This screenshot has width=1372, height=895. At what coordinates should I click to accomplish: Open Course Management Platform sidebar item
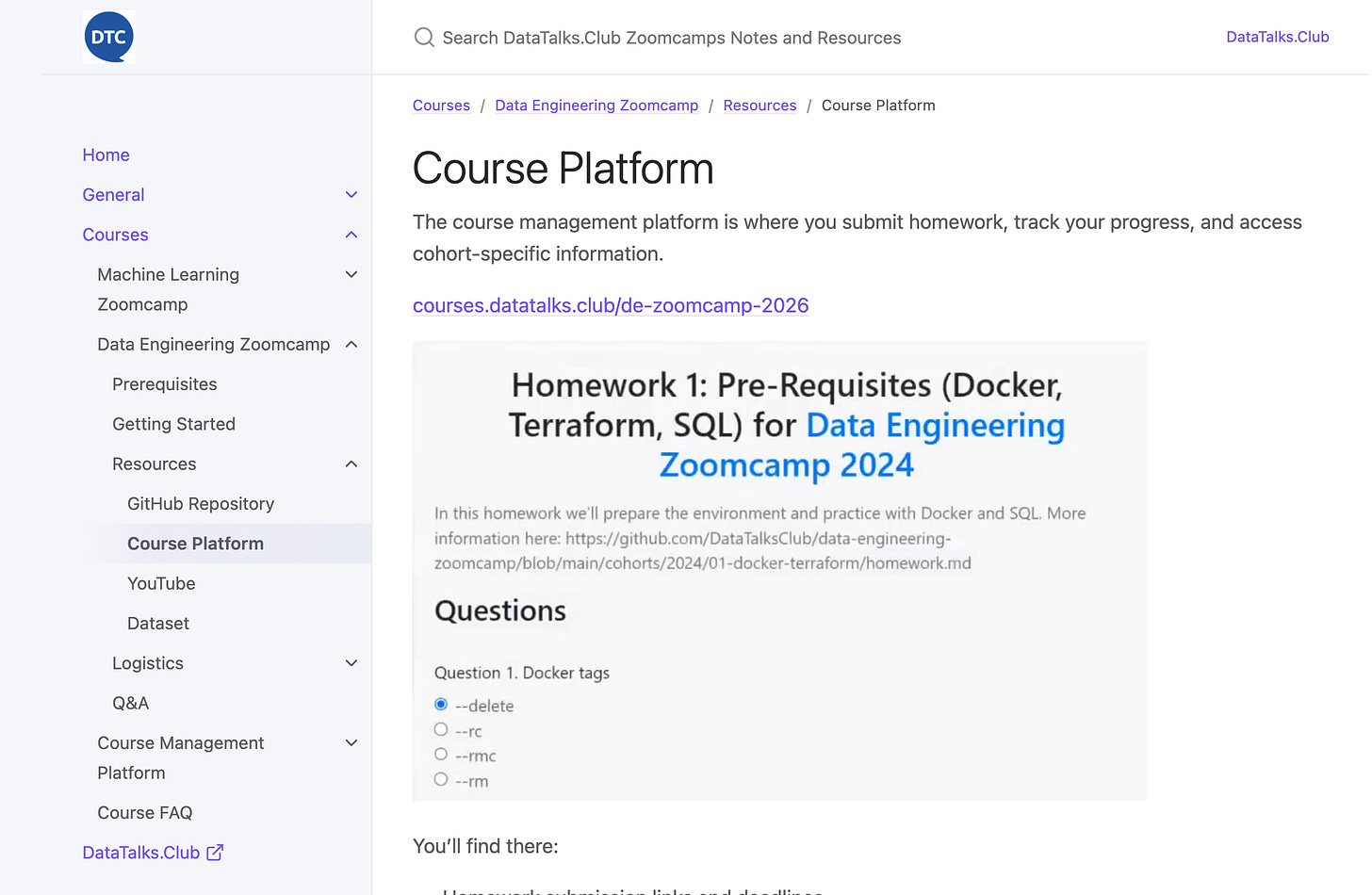pyautogui.click(x=180, y=758)
